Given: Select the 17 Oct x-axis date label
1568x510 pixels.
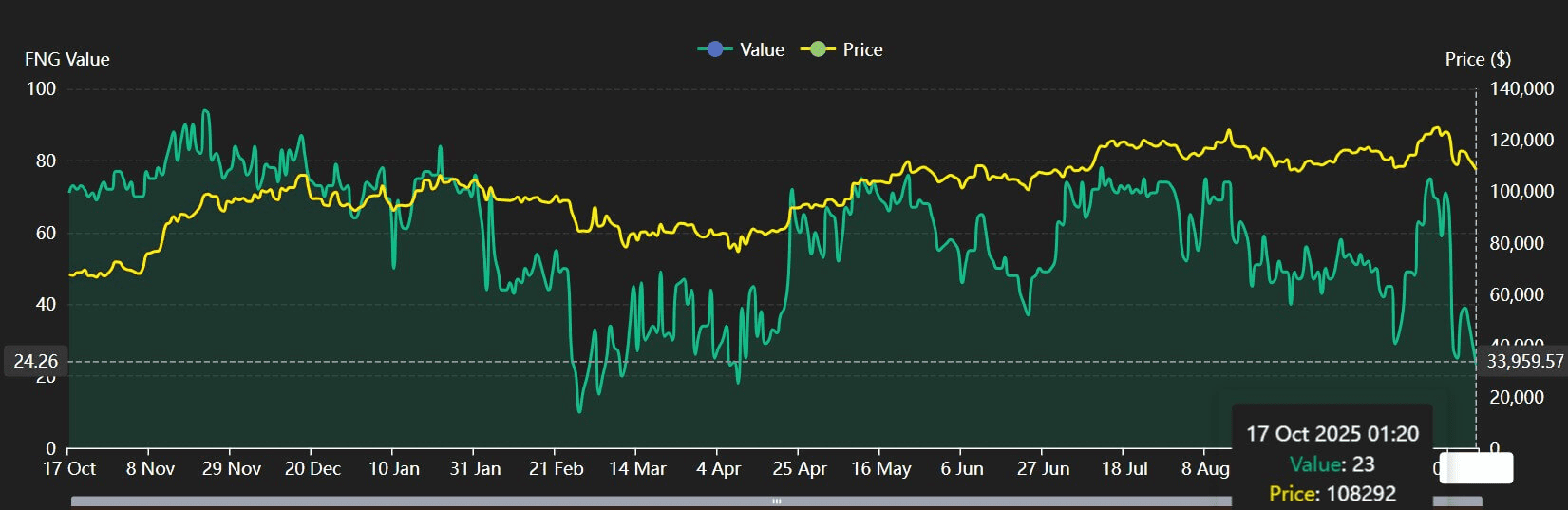Looking at the screenshot, I should [x=69, y=468].
